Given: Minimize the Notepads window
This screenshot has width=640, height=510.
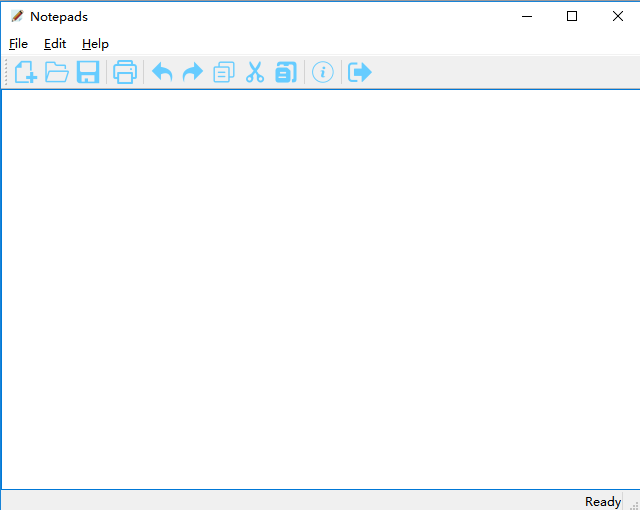Looking at the screenshot, I should pyautogui.click(x=527, y=16).
